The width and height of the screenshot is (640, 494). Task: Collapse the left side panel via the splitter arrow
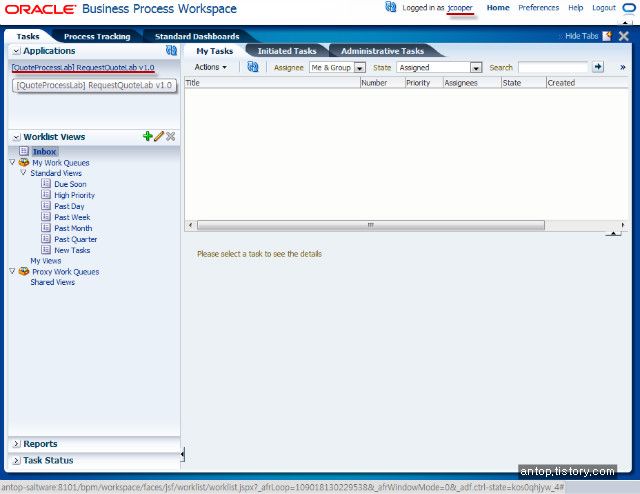182,454
